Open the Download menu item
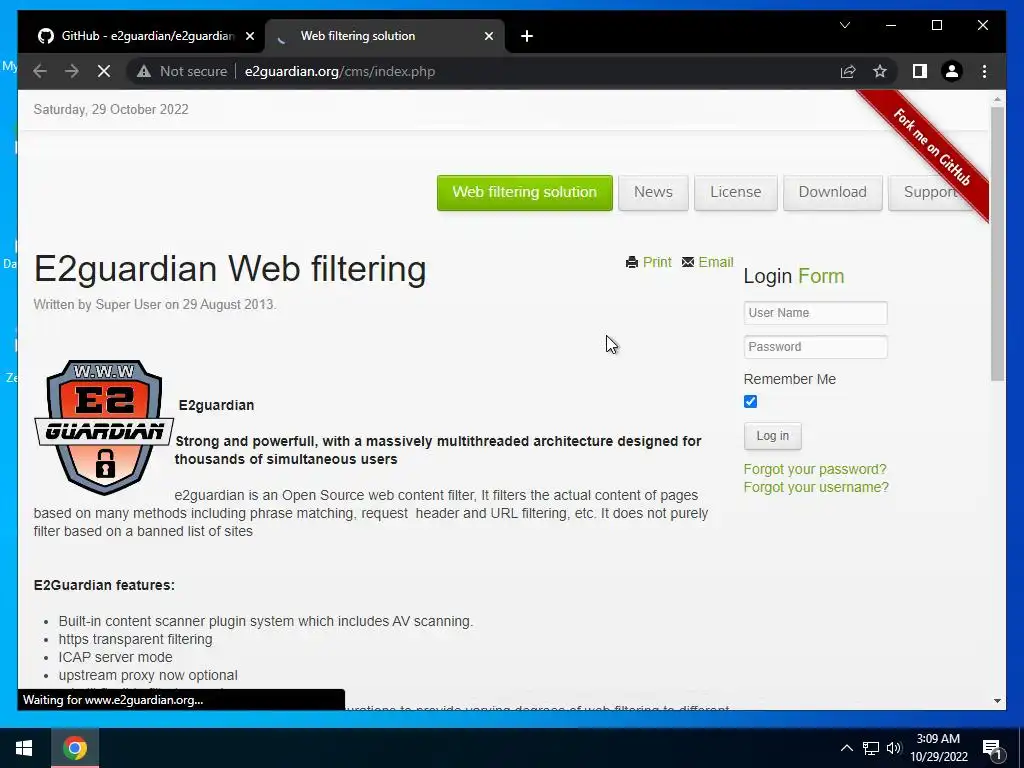Screen dimensions: 1024x768 point(833,193)
